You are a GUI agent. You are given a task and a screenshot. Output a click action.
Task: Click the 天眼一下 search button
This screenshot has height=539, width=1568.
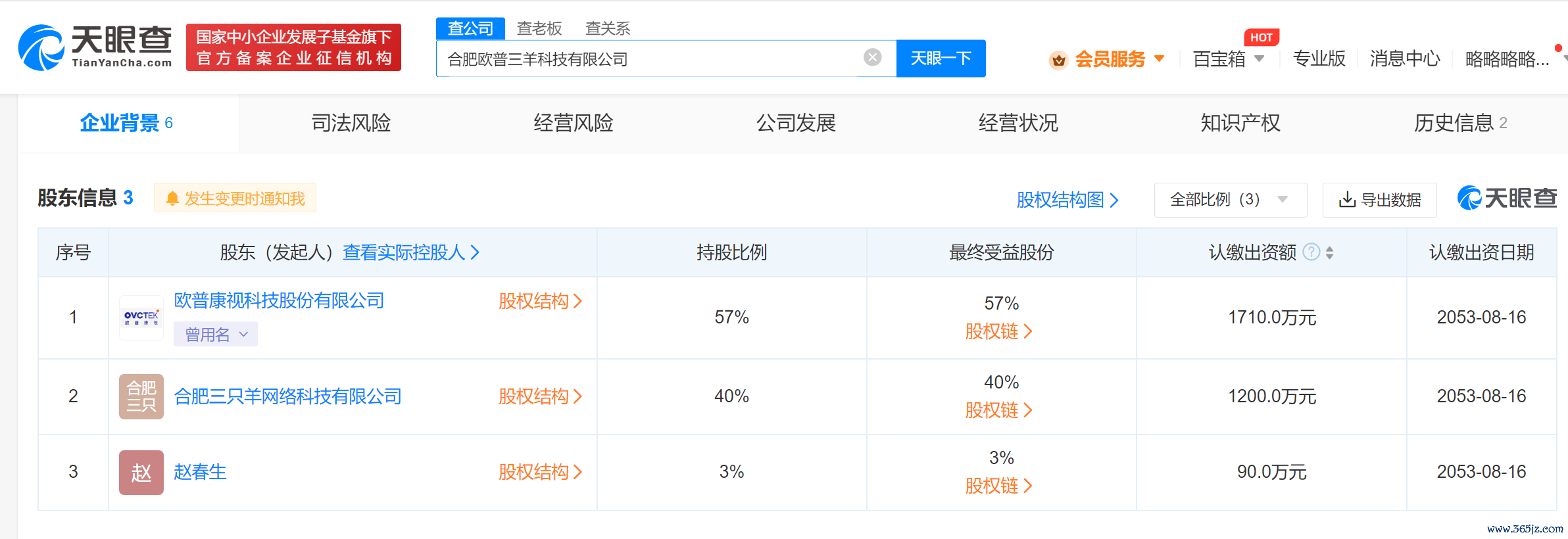[941, 59]
